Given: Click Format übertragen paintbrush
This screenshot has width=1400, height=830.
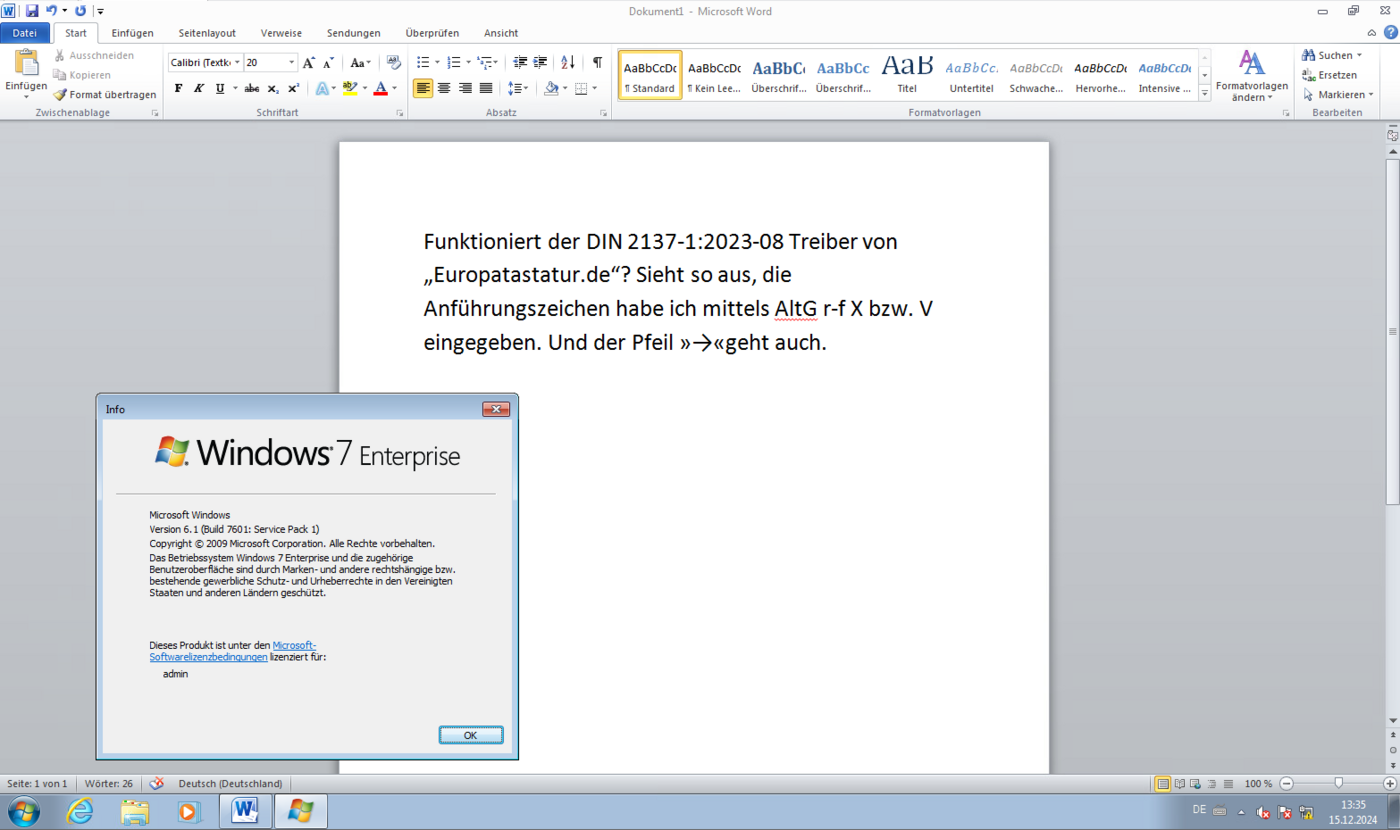Looking at the screenshot, I should 105,94.
